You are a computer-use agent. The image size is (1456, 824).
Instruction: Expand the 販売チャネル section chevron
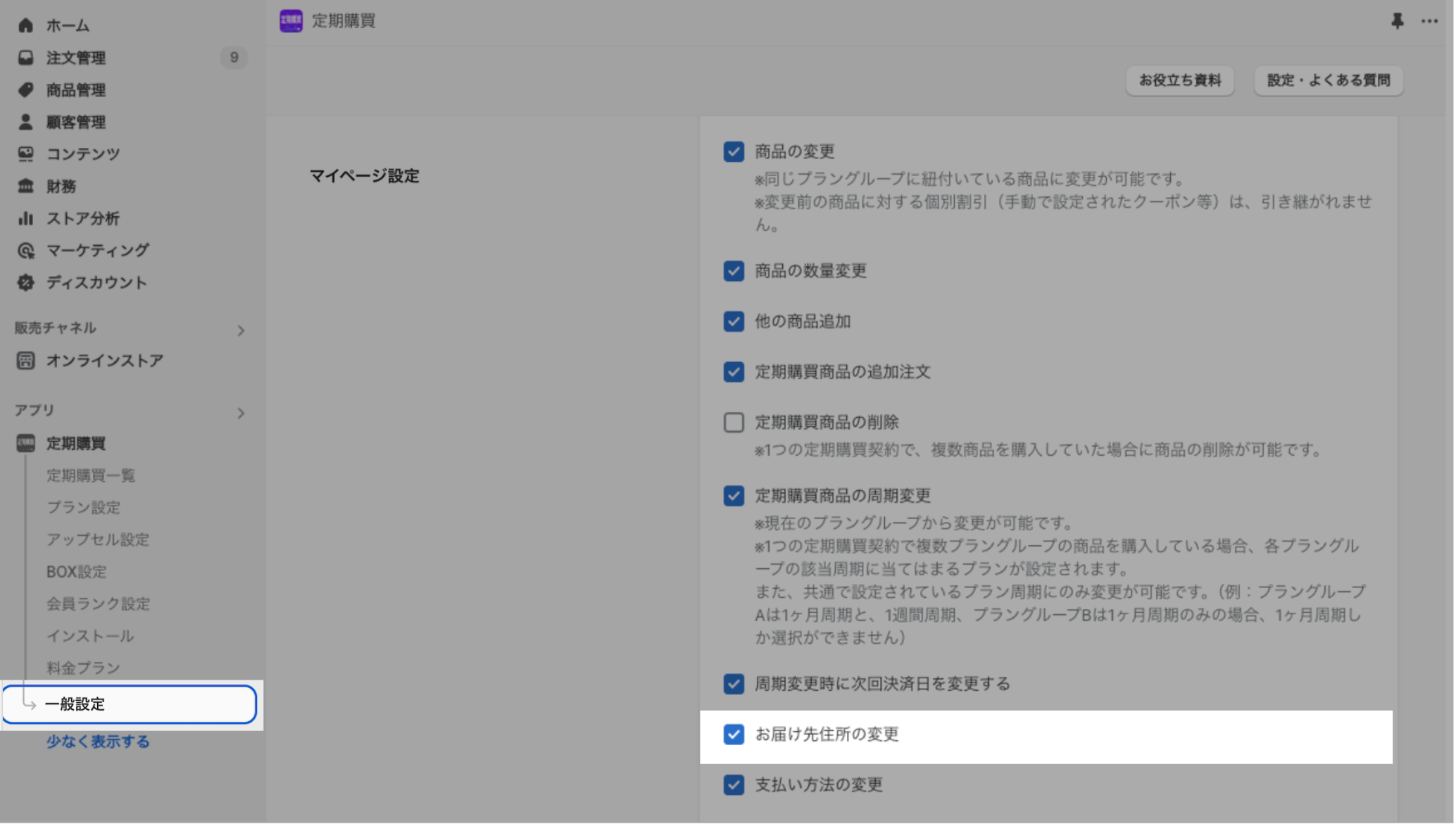click(x=241, y=330)
